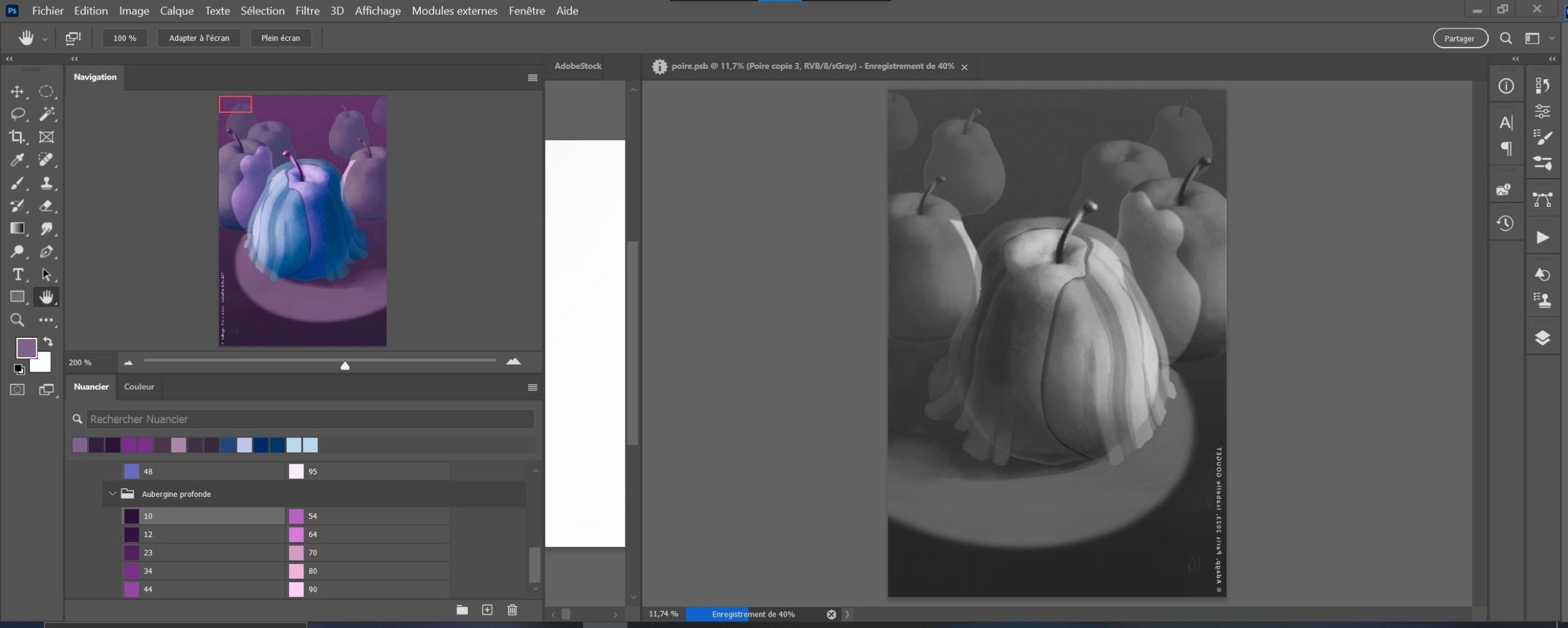Image resolution: width=1568 pixels, height=628 pixels.
Task: Select the Lasso tool
Action: (x=17, y=114)
